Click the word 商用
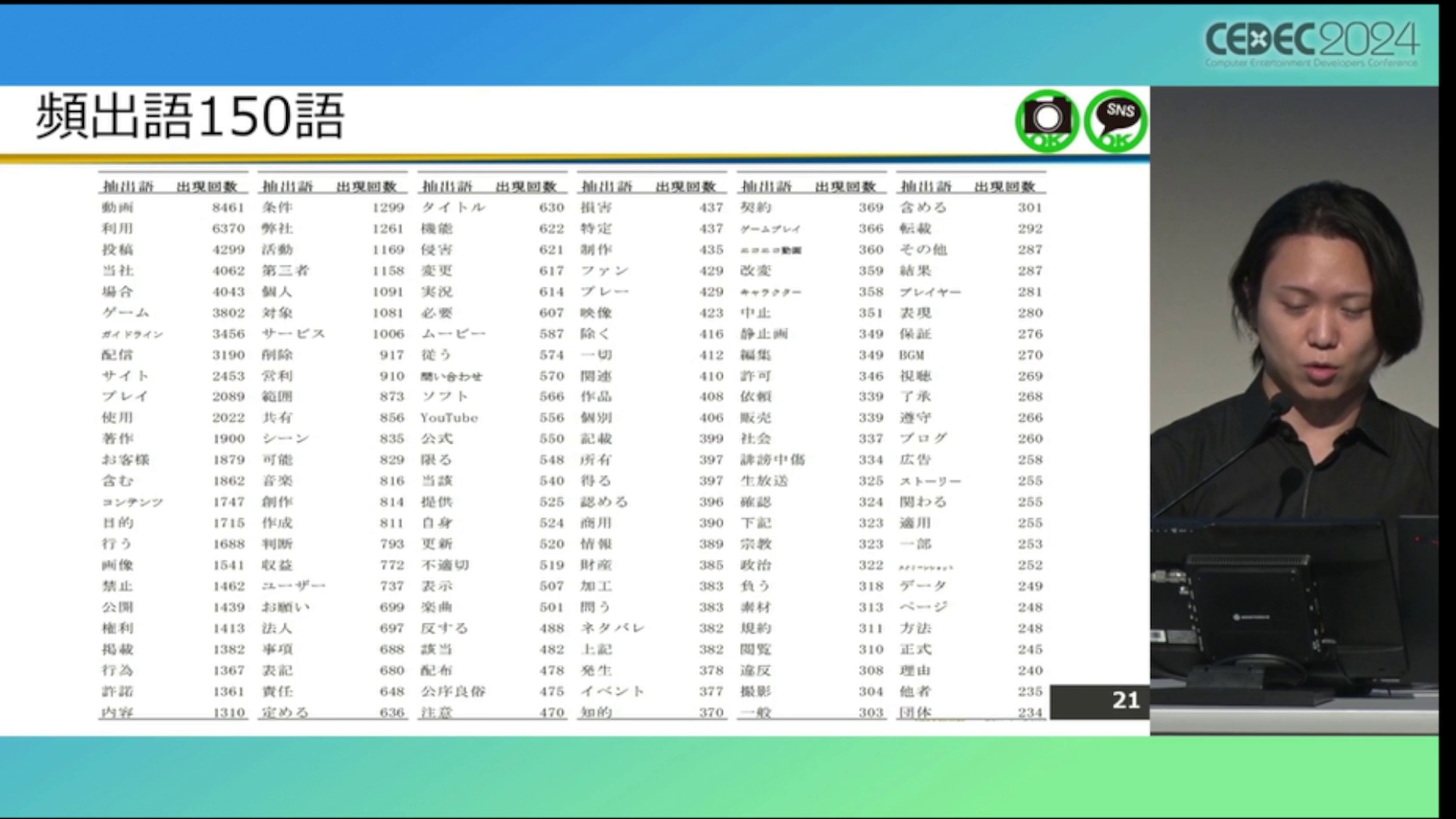Screen dimensions: 1456x819 [x=596, y=522]
